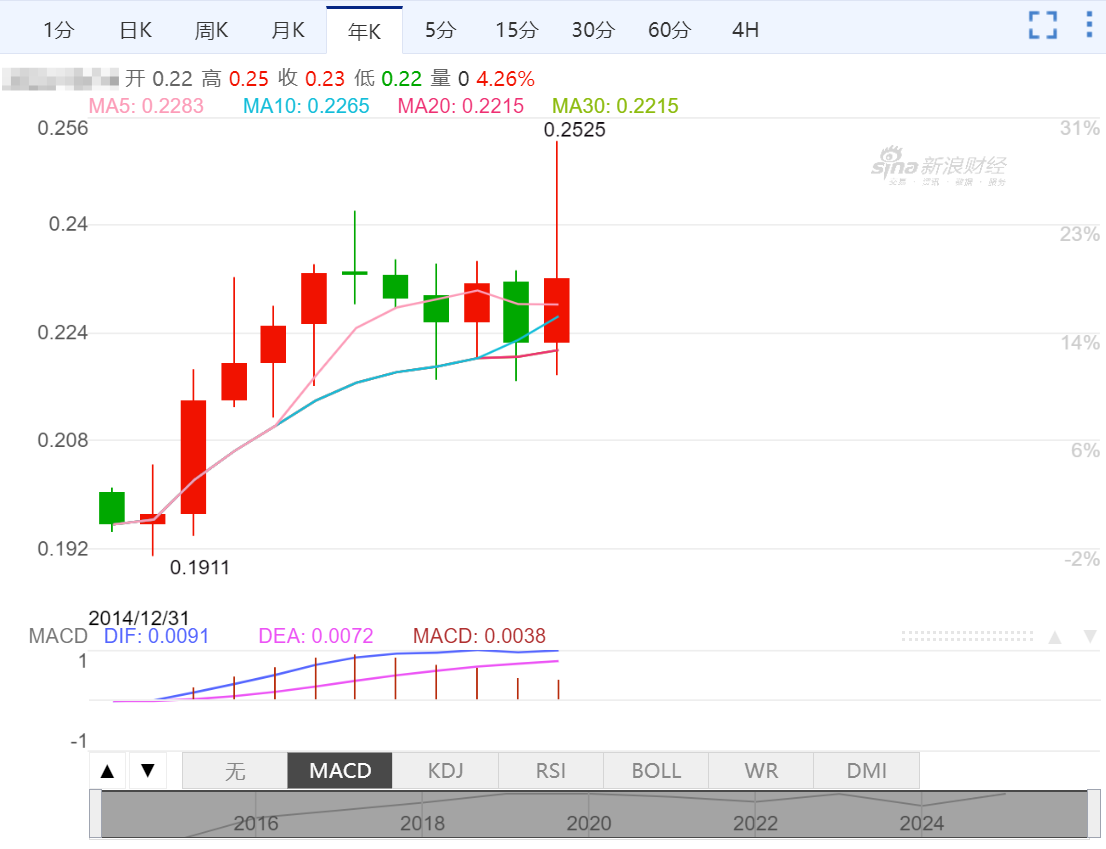Image resolution: width=1106 pixels, height=849 pixels.
Task: Switch to the 日K daily chart tab
Action: pos(135,30)
